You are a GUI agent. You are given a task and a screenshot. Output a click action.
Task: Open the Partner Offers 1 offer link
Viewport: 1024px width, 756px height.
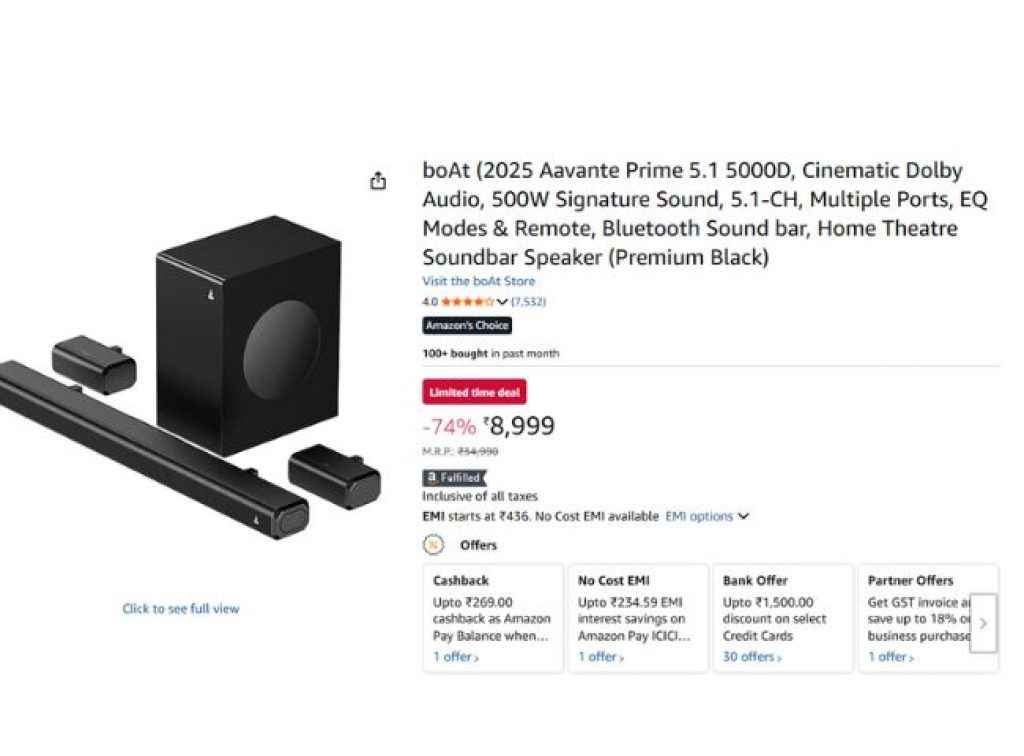890,657
